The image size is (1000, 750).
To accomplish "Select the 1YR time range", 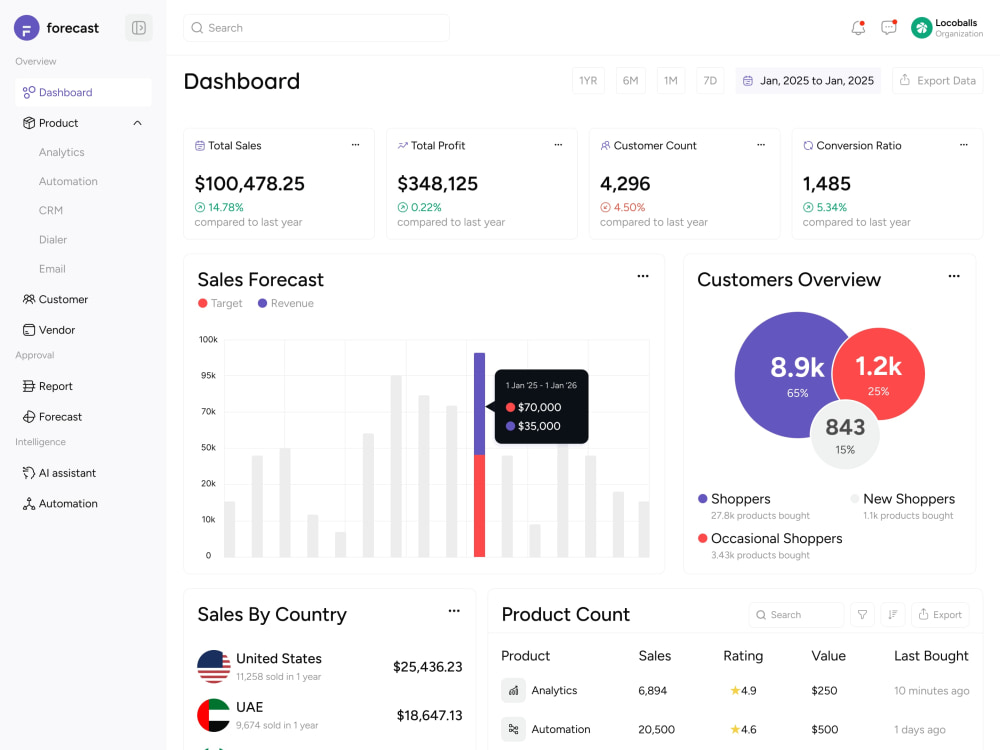I will [588, 81].
